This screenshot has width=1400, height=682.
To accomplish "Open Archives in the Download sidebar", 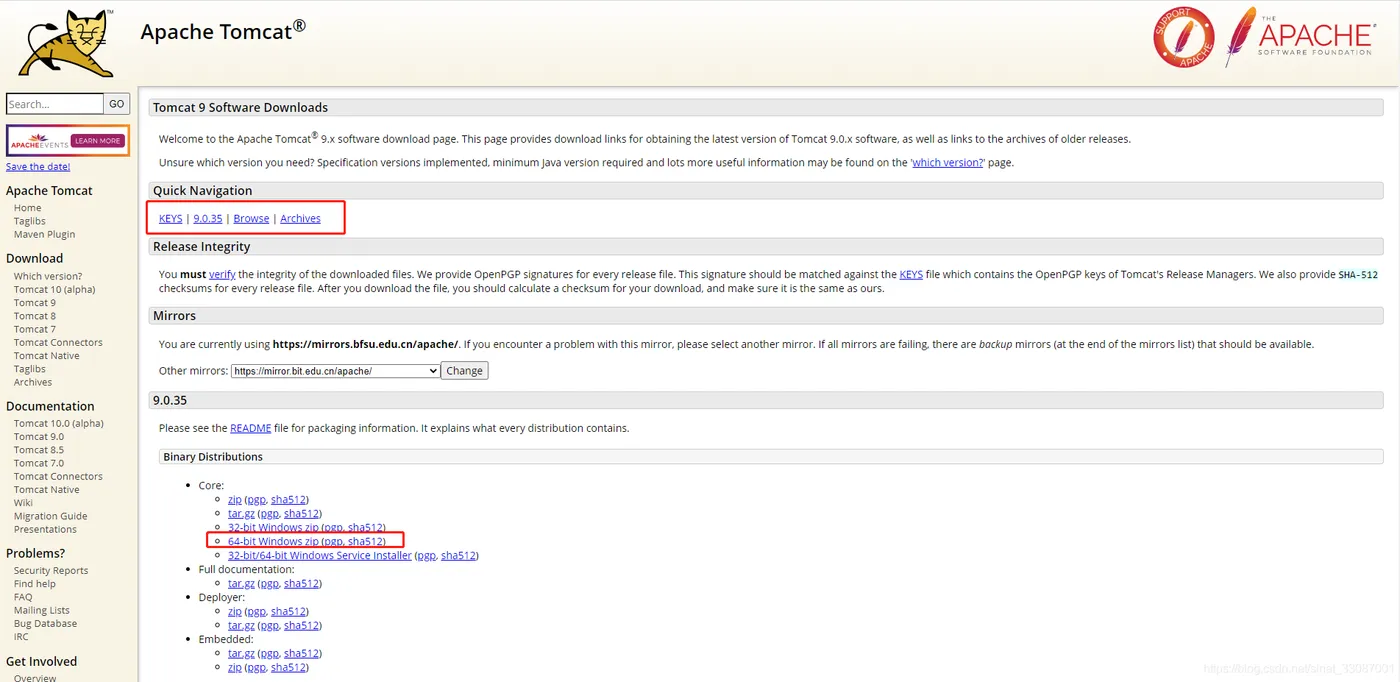I will click(x=33, y=382).
